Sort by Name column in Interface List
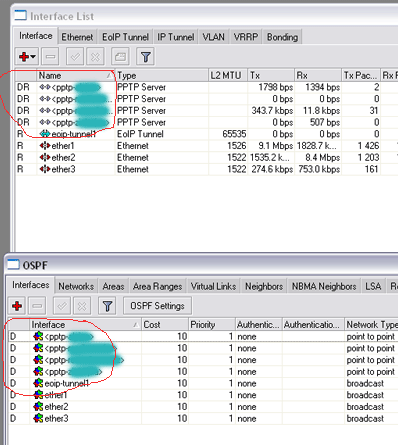This screenshot has height=445, width=398. [75, 75]
